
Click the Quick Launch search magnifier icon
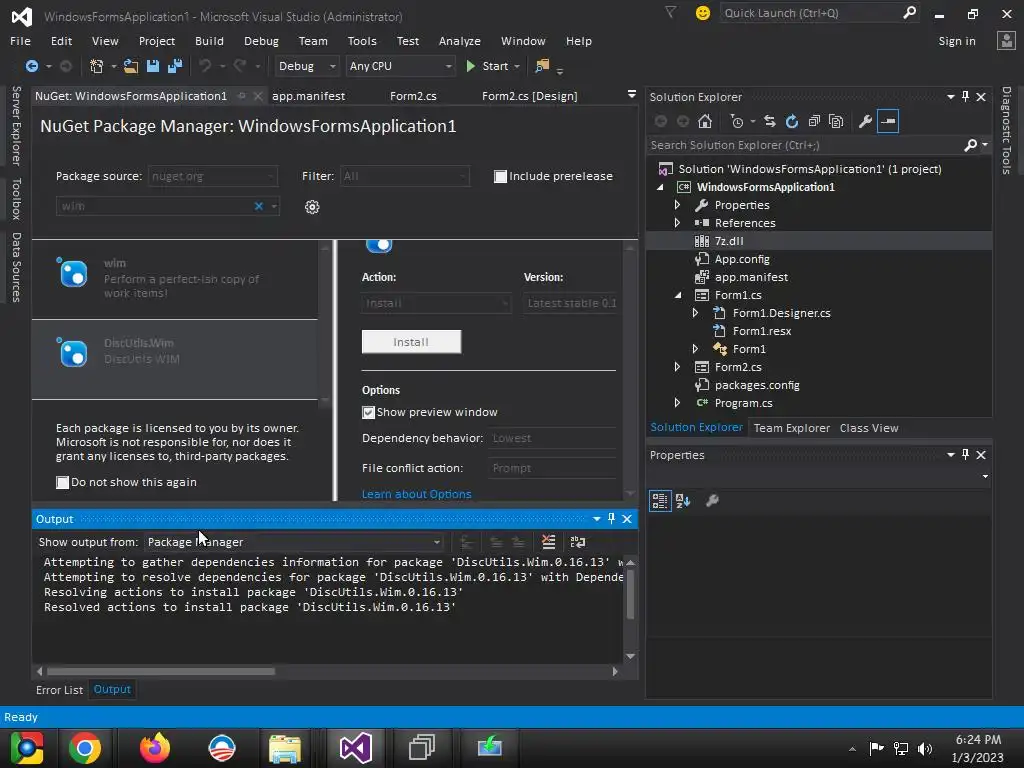[x=909, y=13]
